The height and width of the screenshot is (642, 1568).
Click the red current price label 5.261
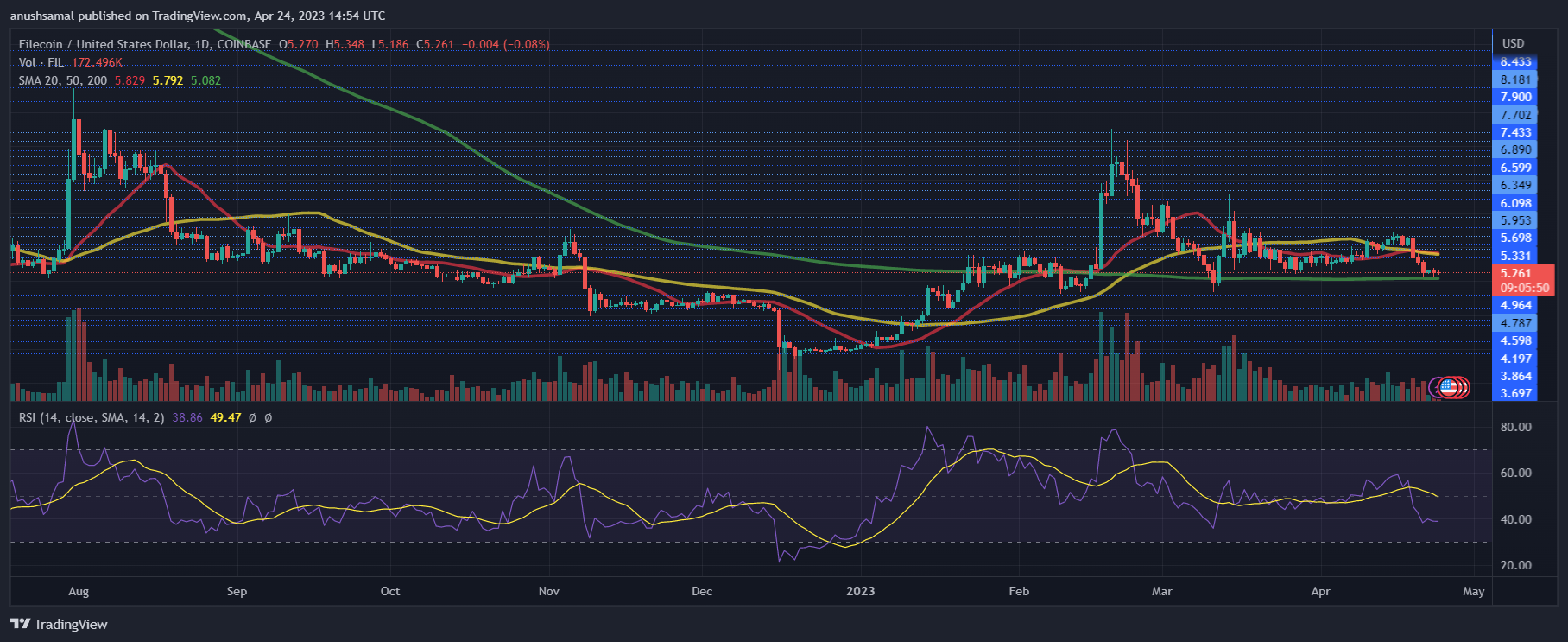click(1515, 273)
